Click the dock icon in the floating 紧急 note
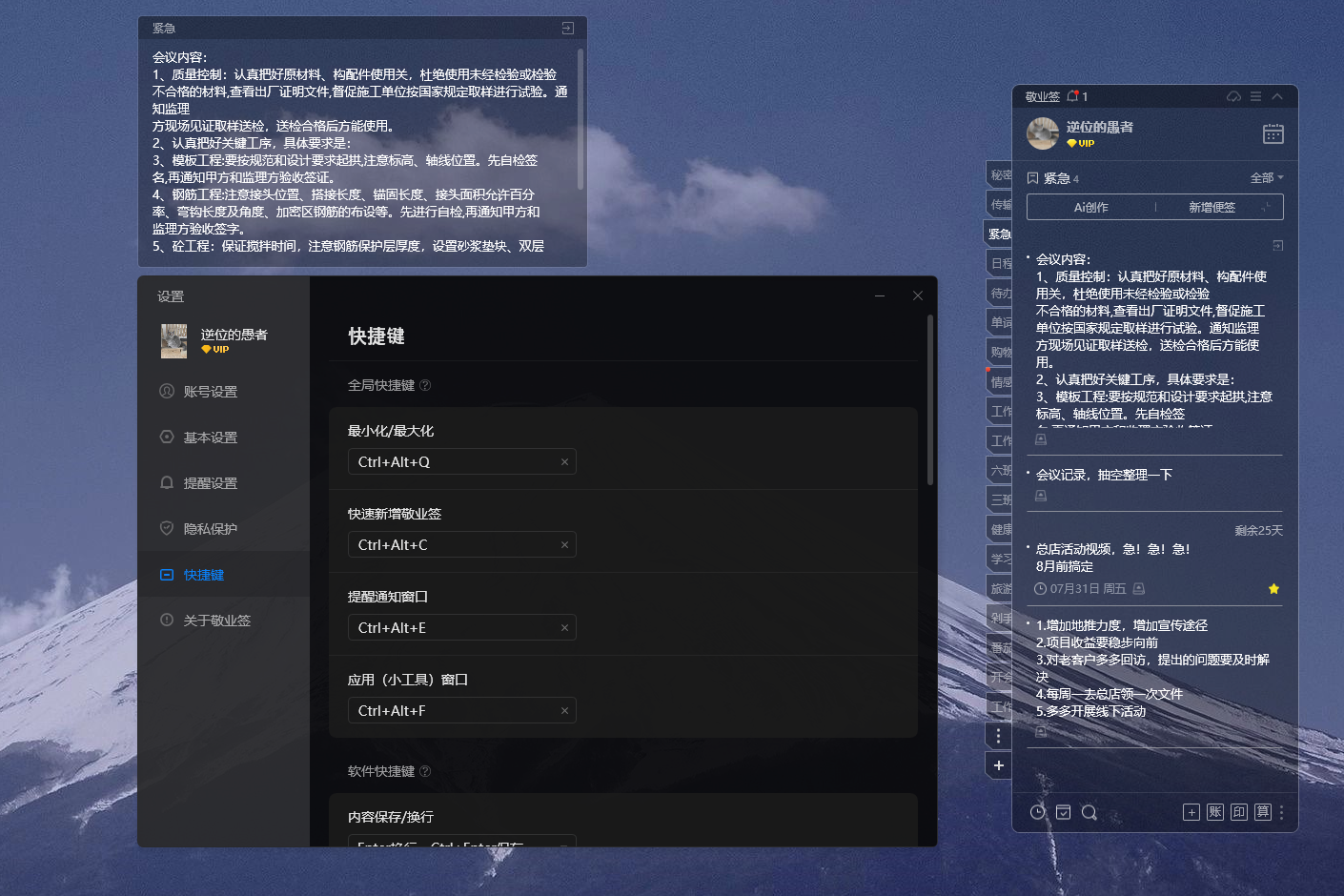The height and width of the screenshot is (896, 1344). (567, 29)
